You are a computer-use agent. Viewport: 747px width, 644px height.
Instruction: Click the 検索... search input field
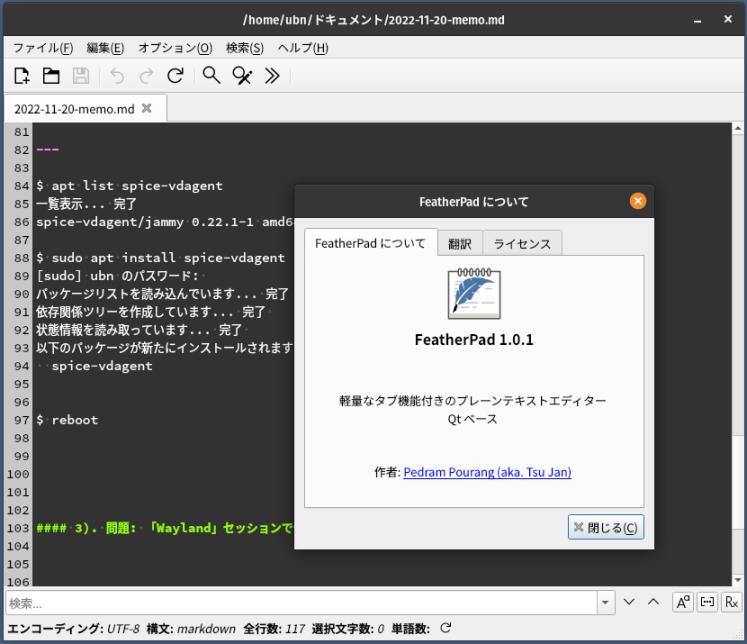301,603
